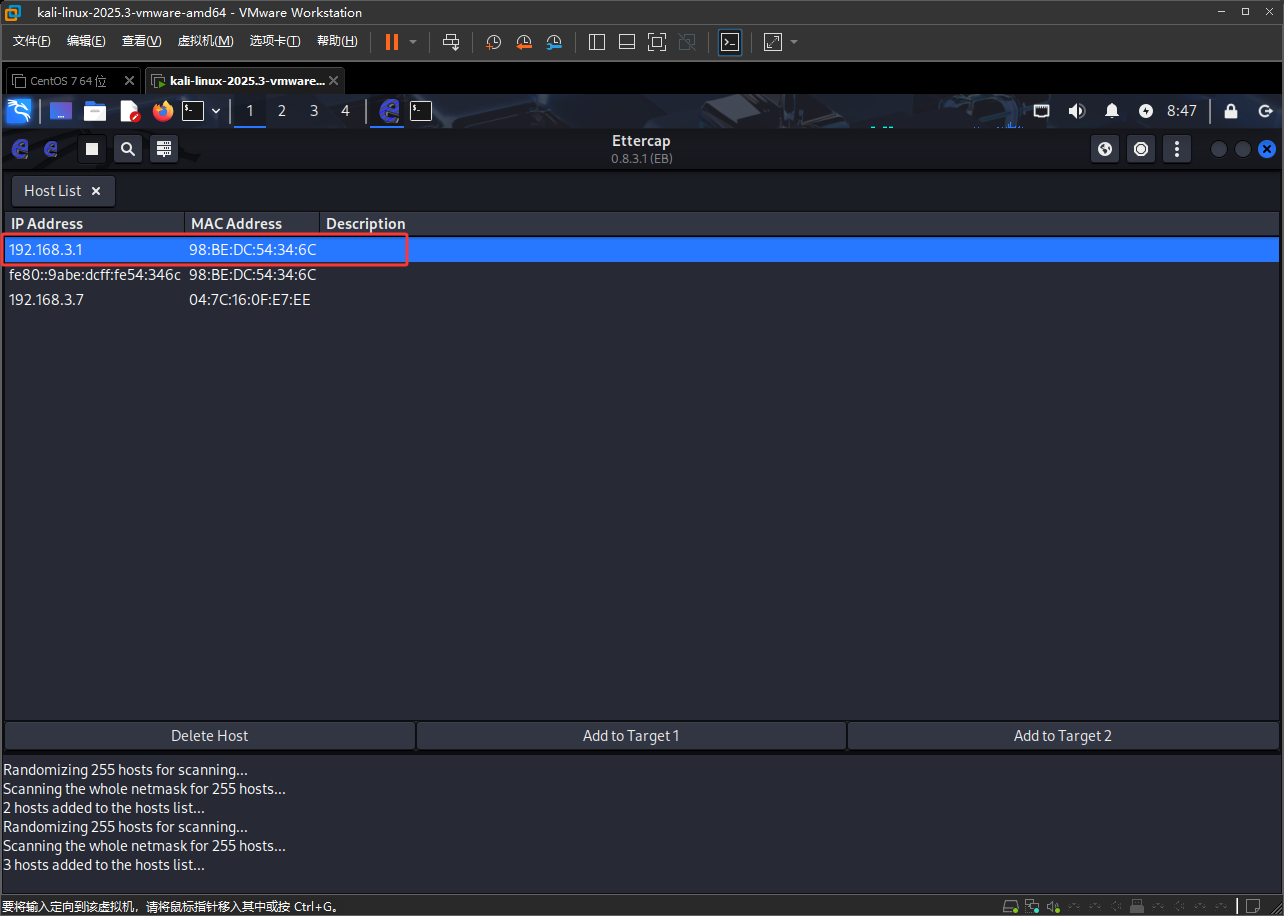Screen dimensions: 1284x916
Task: Open the VMware 编辑(E) menu
Action: pos(86,41)
